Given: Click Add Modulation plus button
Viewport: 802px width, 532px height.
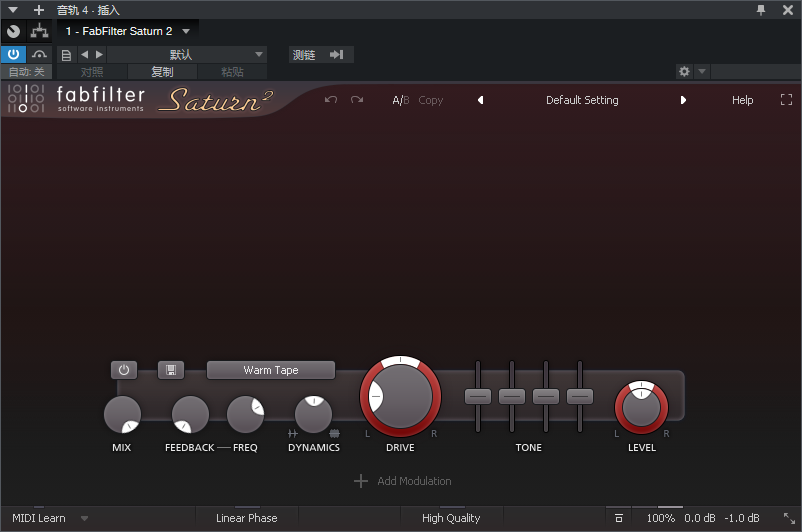Looking at the screenshot, I should 361,481.
